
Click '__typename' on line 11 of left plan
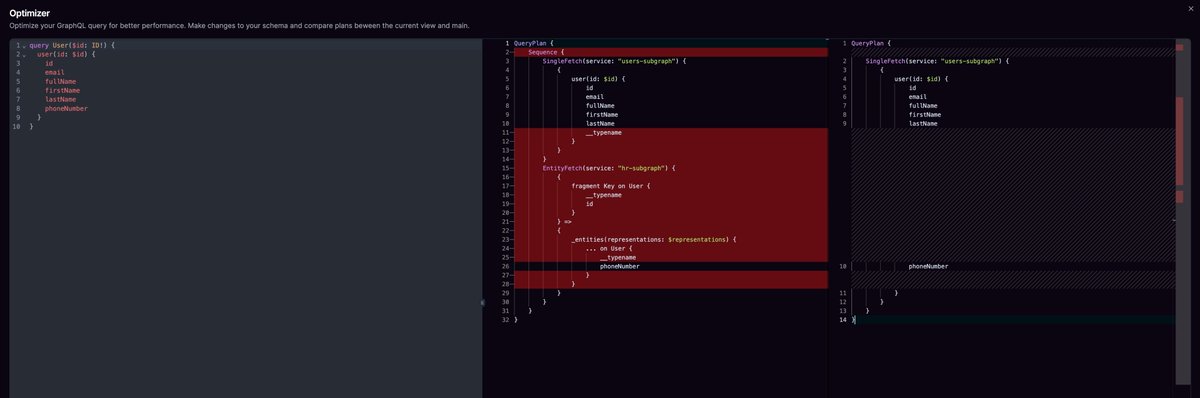[x=604, y=133]
